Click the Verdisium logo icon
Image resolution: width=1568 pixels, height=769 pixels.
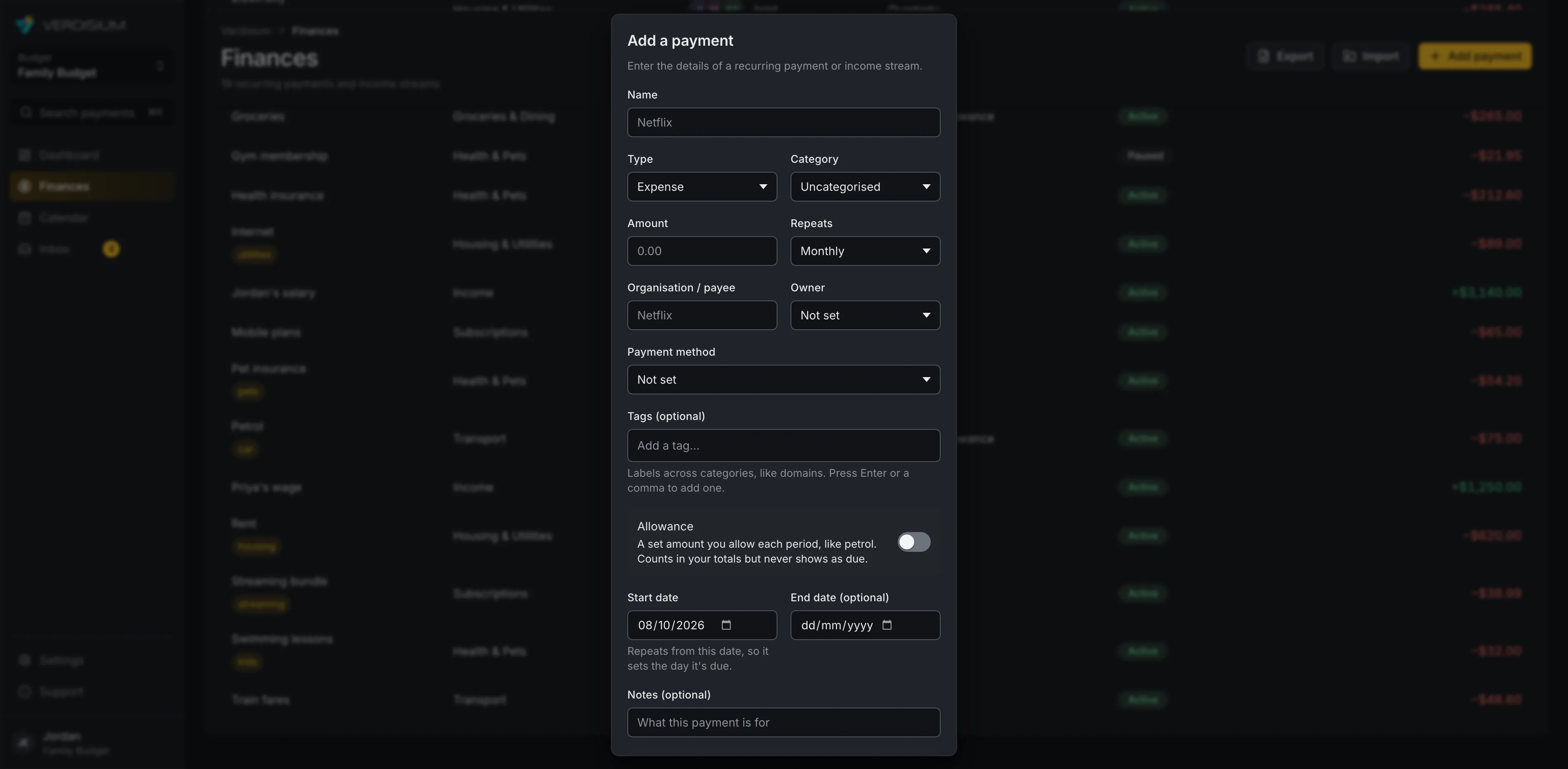(25, 24)
